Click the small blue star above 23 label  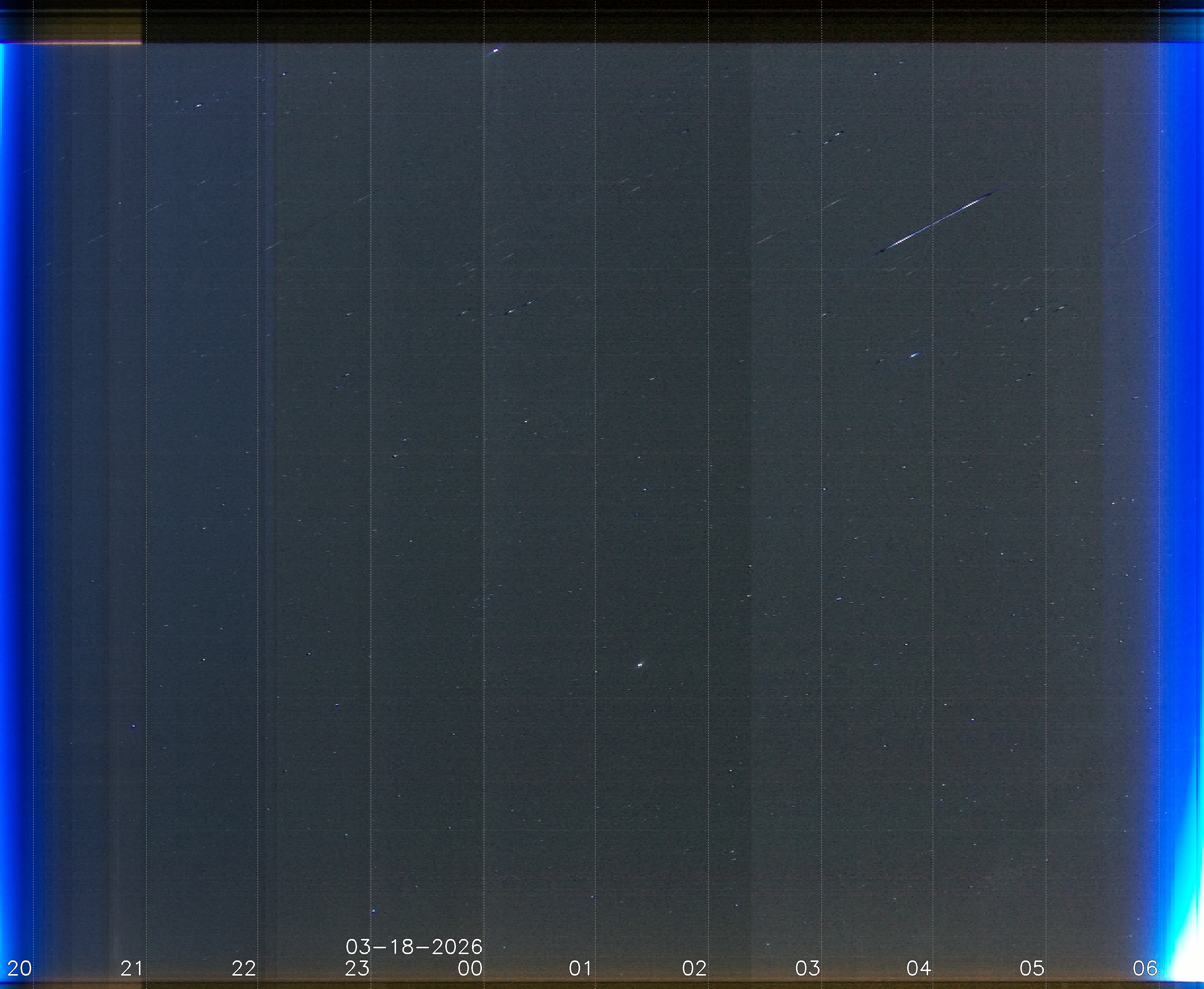pyautogui.click(x=373, y=912)
